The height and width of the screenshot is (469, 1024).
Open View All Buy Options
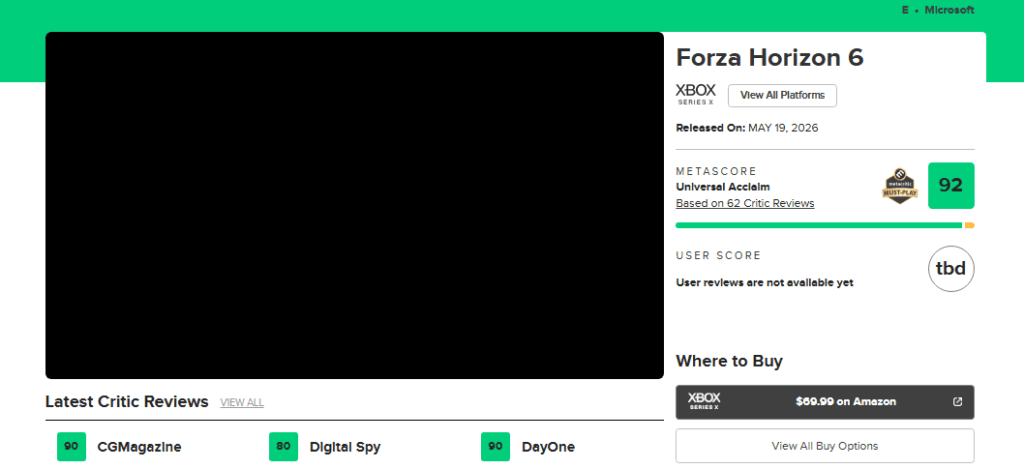(x=825, y=446)
